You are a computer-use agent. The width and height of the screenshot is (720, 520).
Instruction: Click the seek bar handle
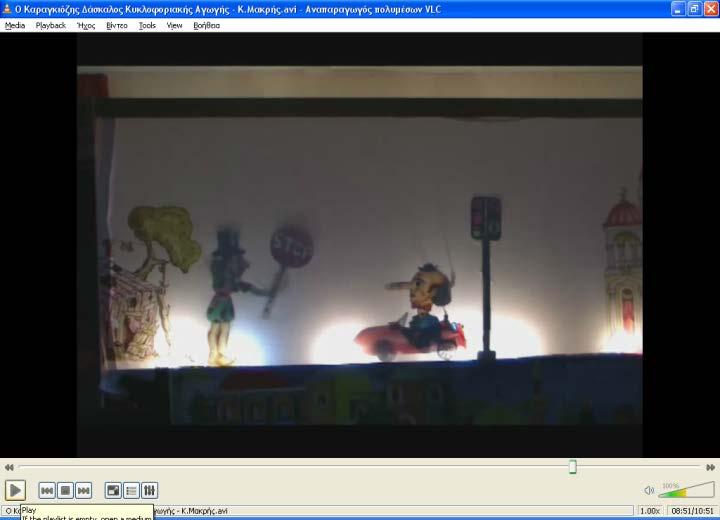573,467
